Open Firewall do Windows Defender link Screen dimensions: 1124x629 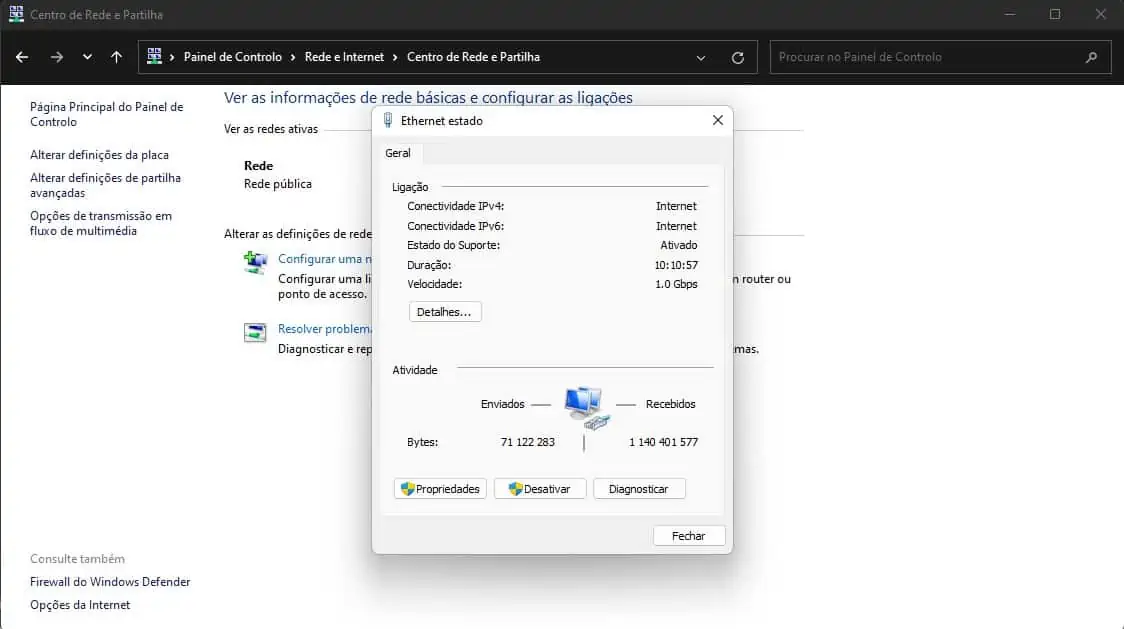pos(110,581)
